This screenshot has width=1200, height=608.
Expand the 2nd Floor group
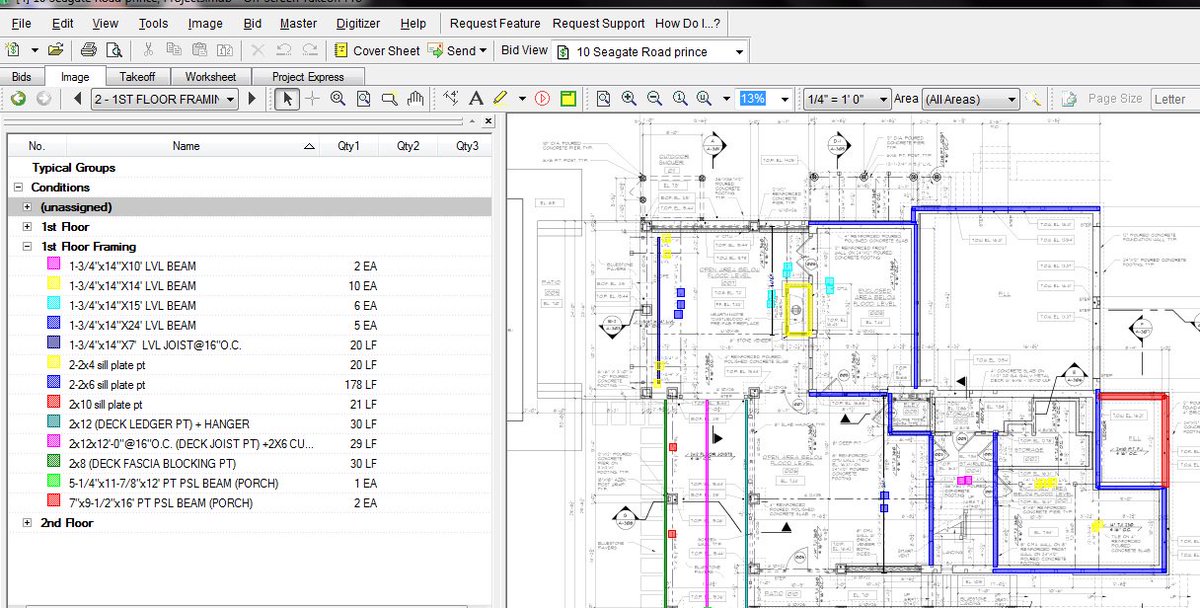[27, 523]
